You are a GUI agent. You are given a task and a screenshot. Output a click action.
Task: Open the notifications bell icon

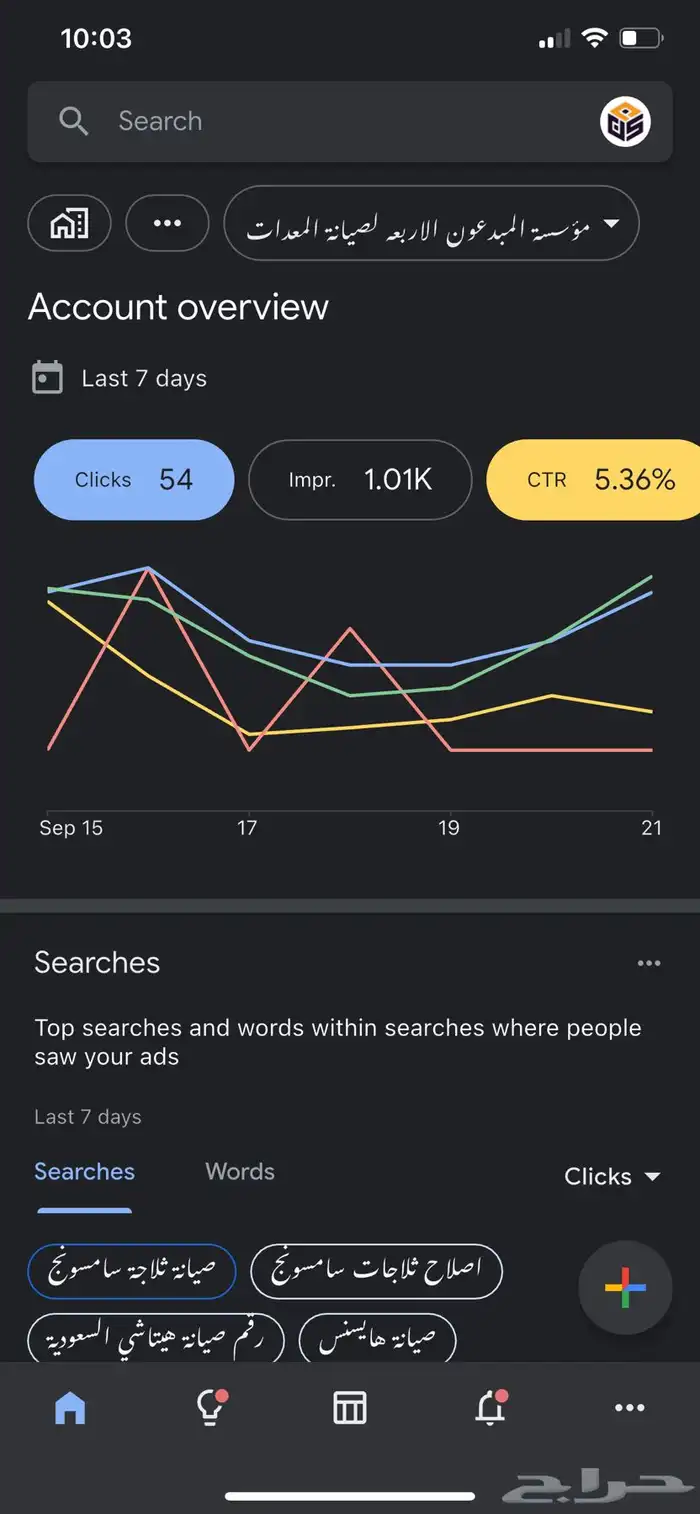tap(490, 1407)
